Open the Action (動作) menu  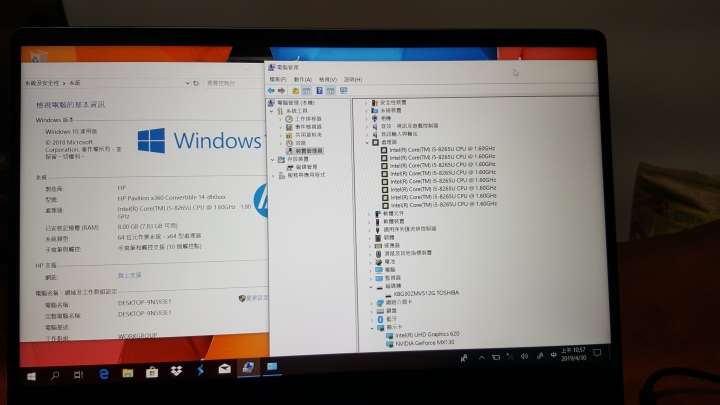(x=303, y=79)
